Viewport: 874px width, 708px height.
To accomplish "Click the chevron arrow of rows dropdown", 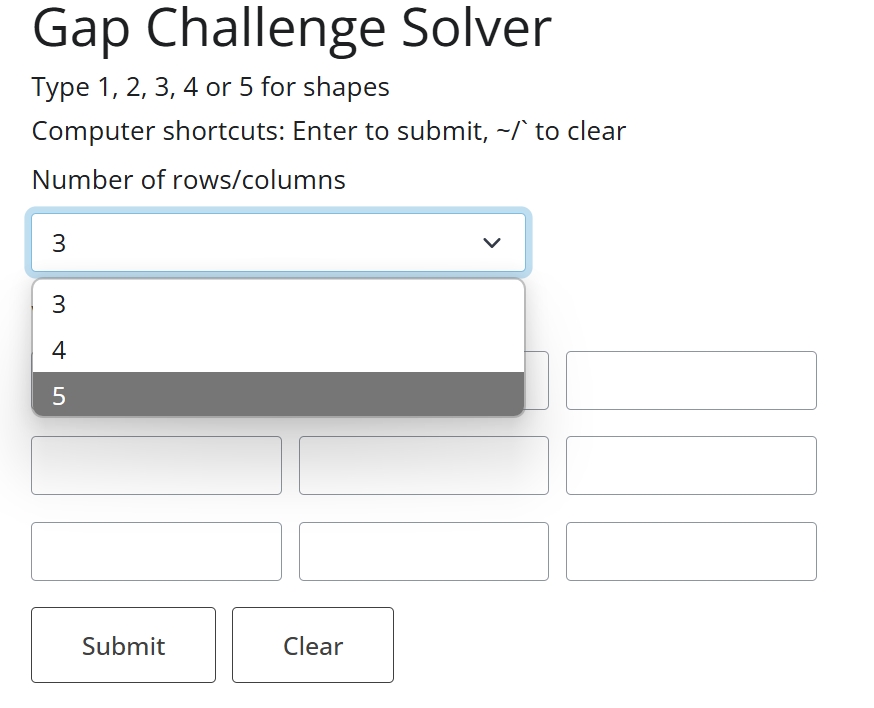I will [491, 243].
